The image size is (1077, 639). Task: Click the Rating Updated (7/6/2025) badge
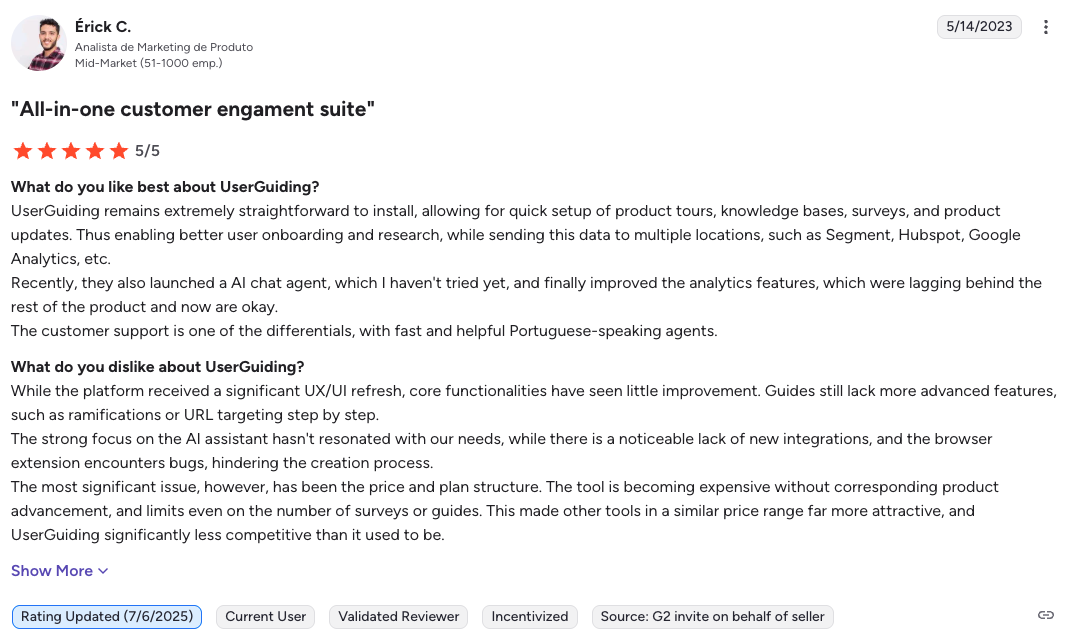[107, 617]
